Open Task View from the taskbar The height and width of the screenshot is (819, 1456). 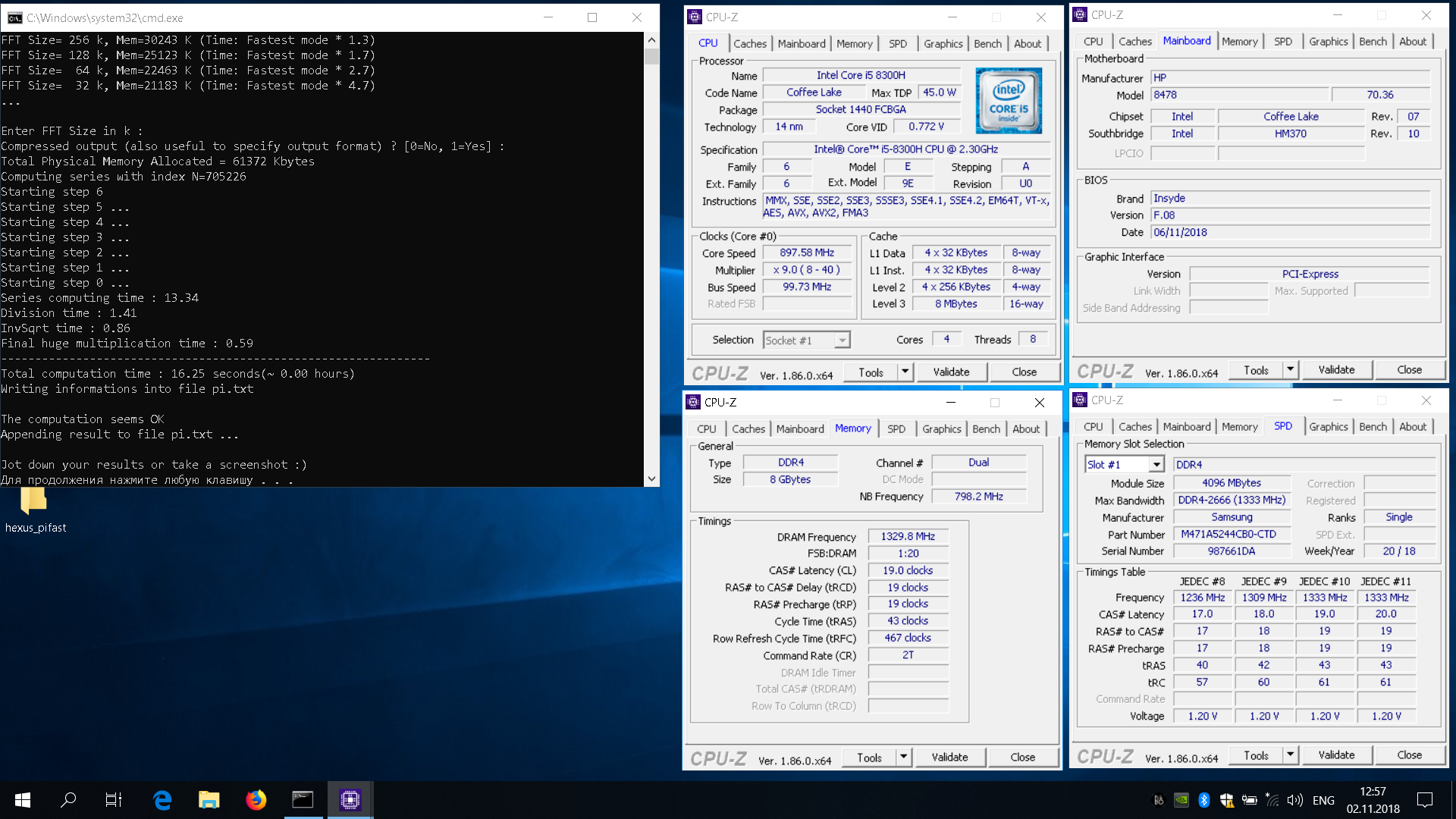[114, 799]
